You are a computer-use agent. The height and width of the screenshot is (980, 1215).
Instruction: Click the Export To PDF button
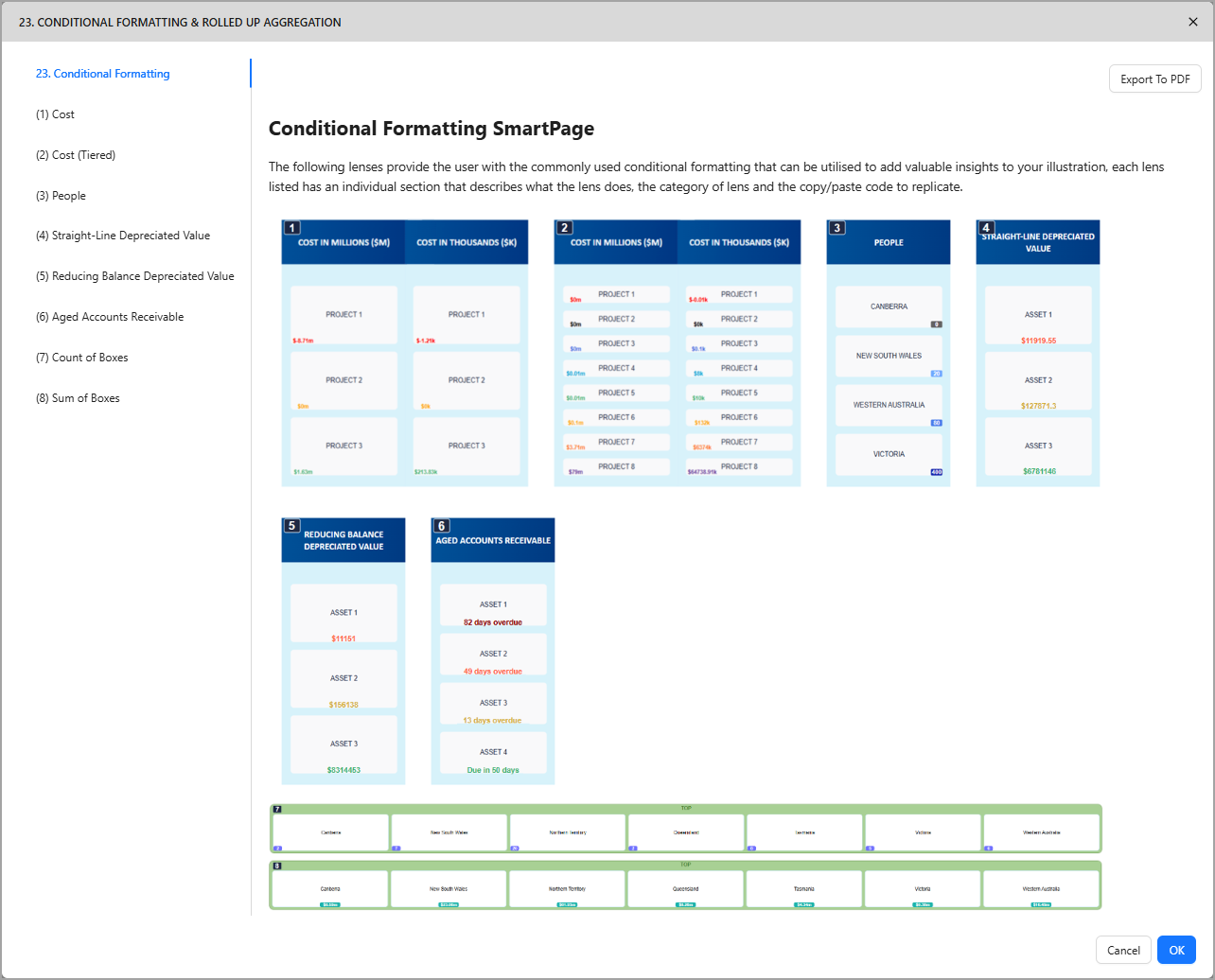click(1154, 79)
